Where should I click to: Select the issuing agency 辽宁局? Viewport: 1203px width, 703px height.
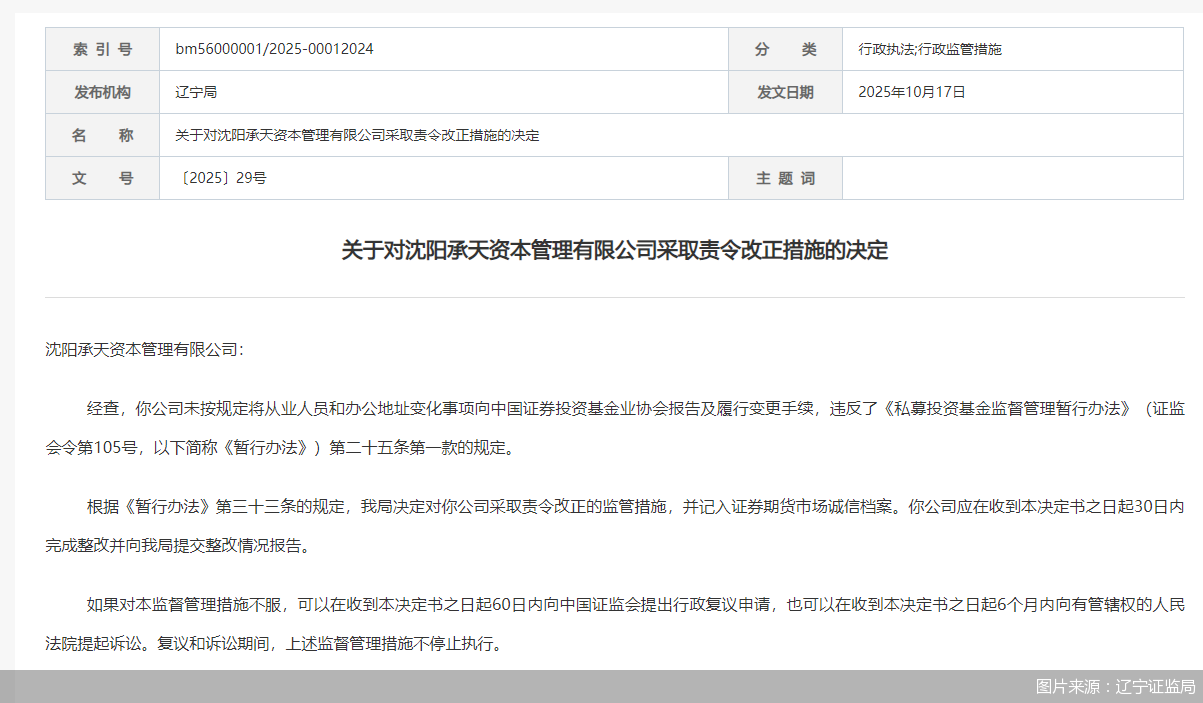click(196, 91)
